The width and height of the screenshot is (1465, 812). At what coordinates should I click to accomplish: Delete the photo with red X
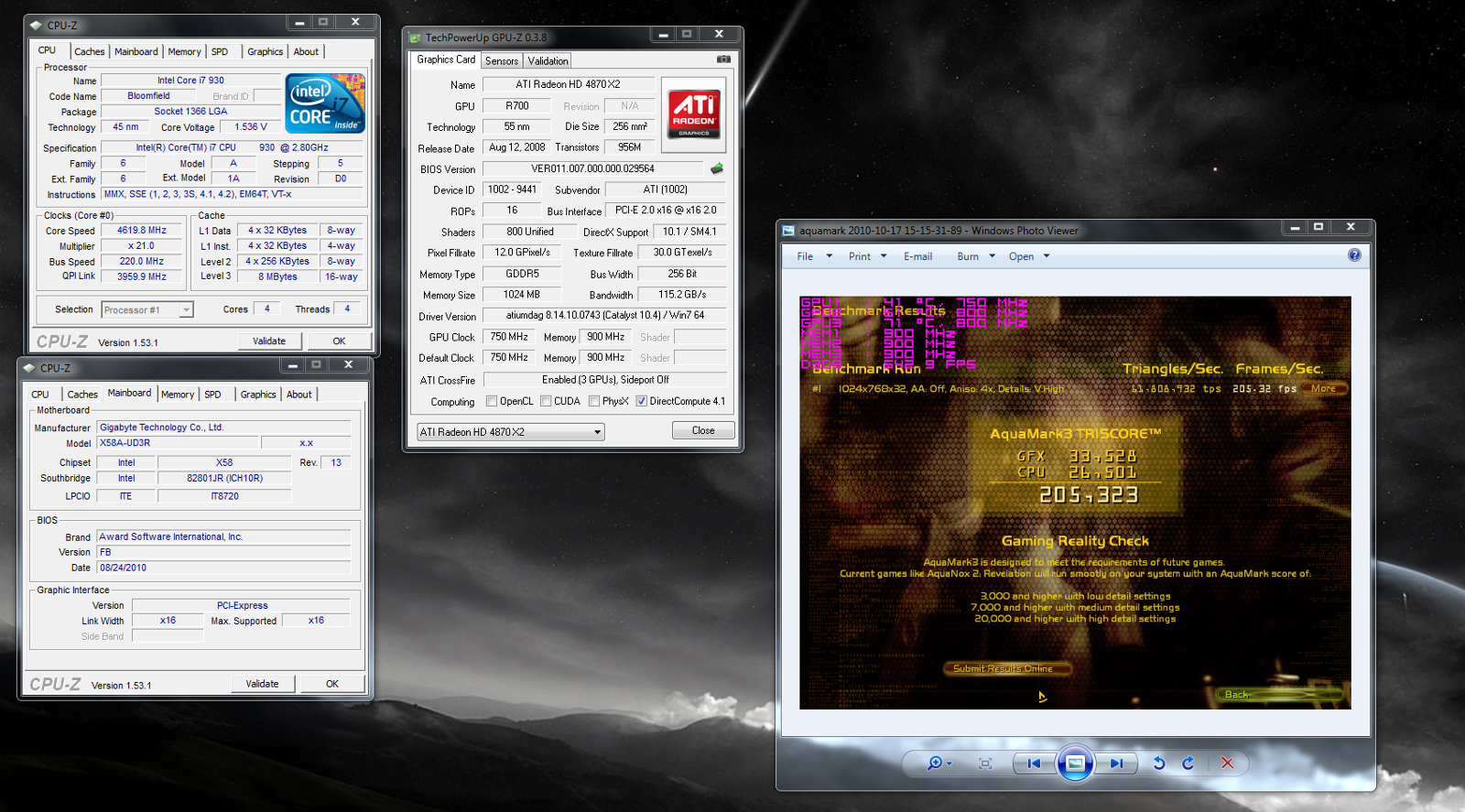[x=1227, y=763]
